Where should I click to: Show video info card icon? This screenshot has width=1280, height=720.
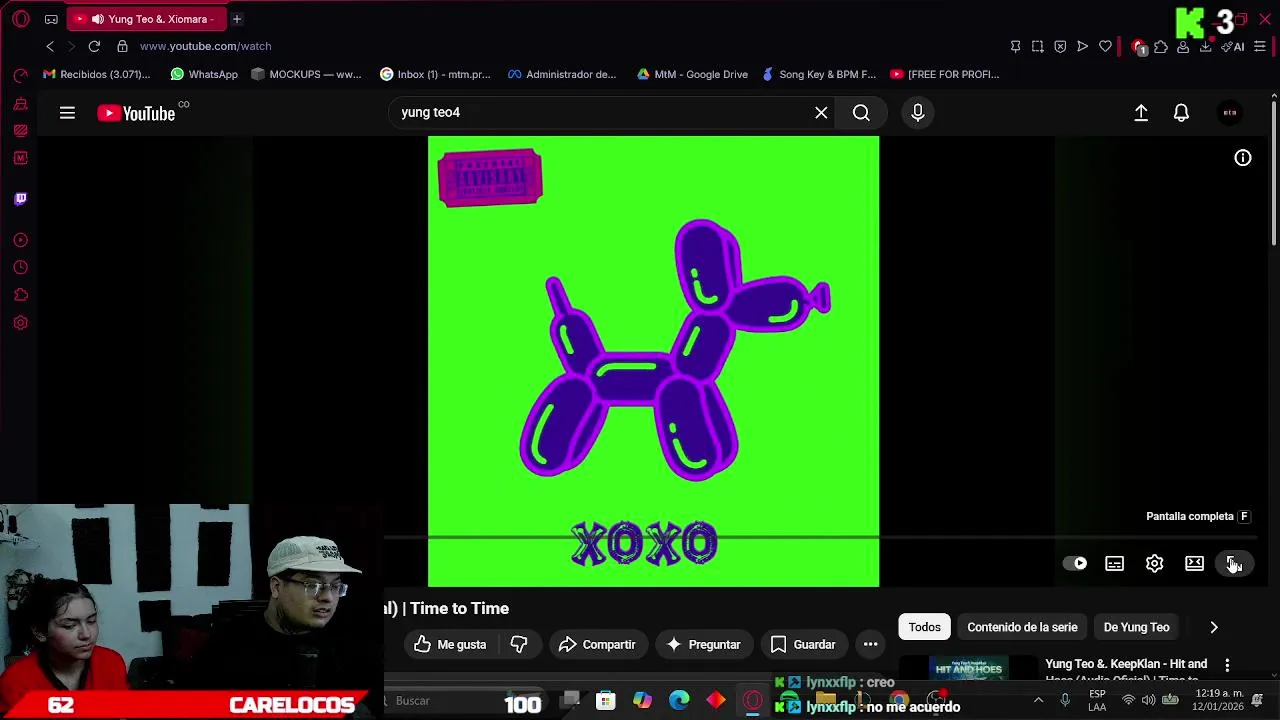click(1243, 158)
